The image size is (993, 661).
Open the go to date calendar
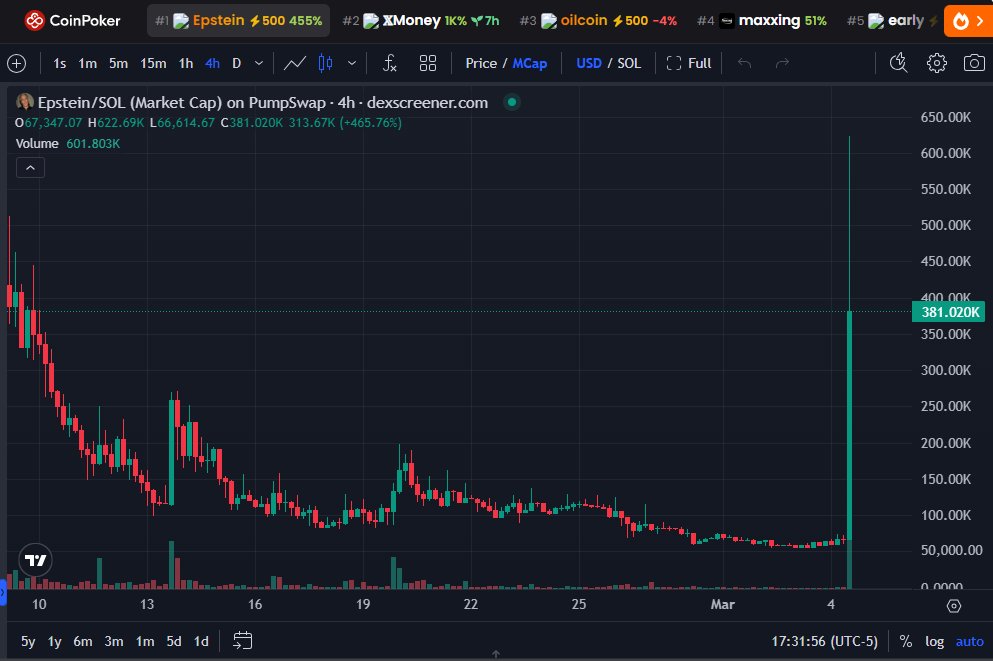tap(243, 641)
